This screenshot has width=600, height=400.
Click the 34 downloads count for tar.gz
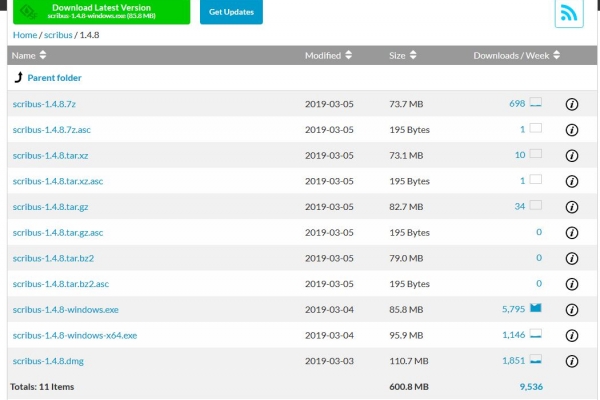pyautogui.click(x=520, y=206)
